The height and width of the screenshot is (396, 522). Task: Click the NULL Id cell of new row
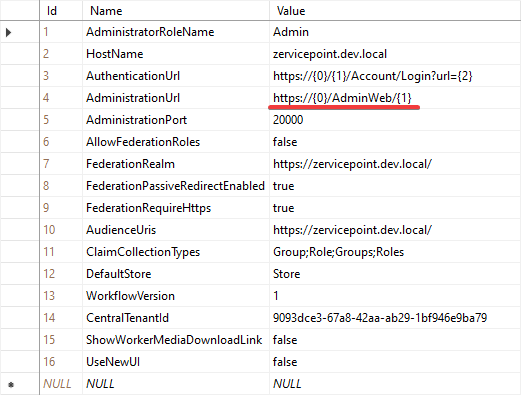[x=61, y=384]
